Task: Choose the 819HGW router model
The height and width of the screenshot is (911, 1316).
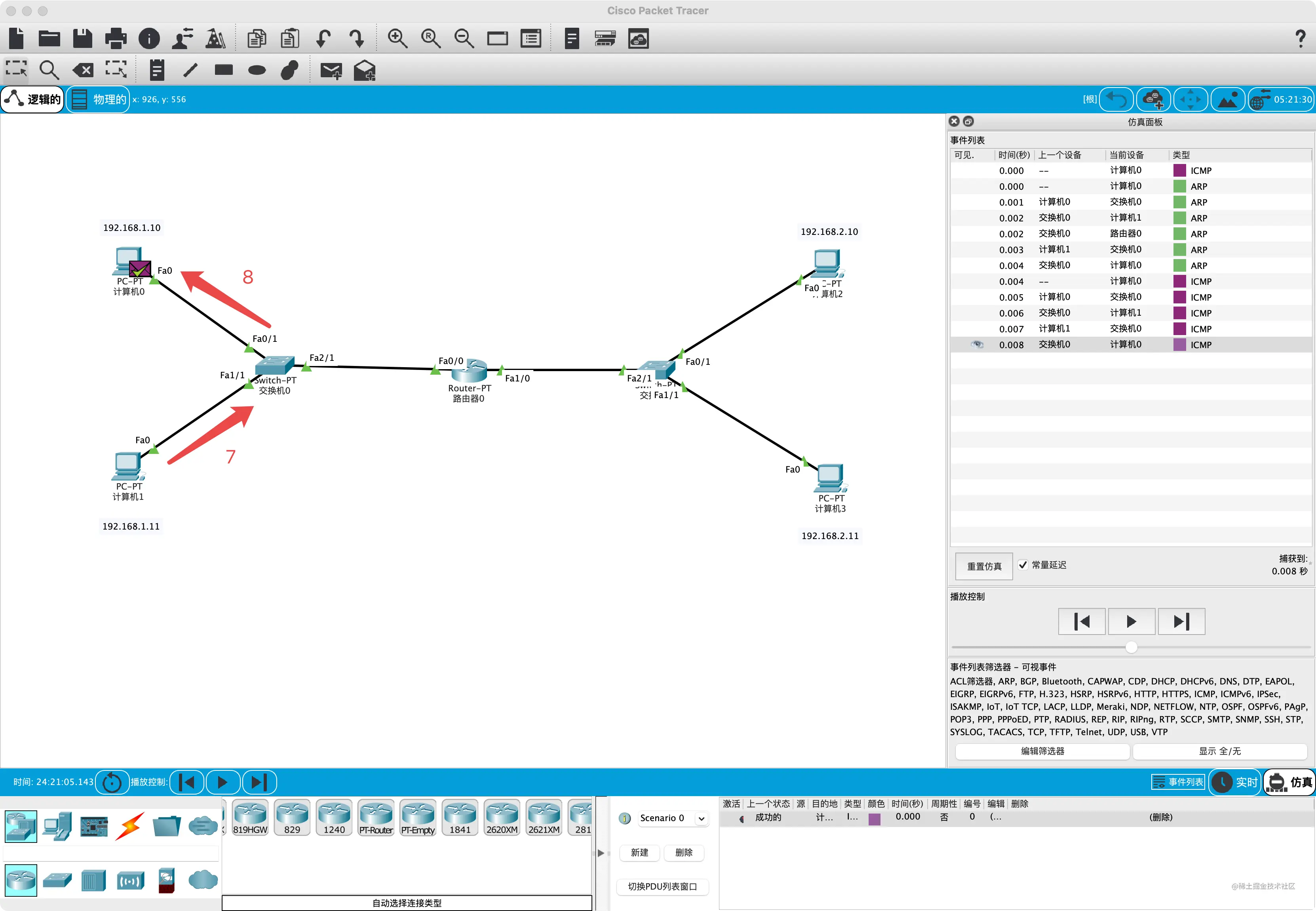Action: [x=250, y=818]
